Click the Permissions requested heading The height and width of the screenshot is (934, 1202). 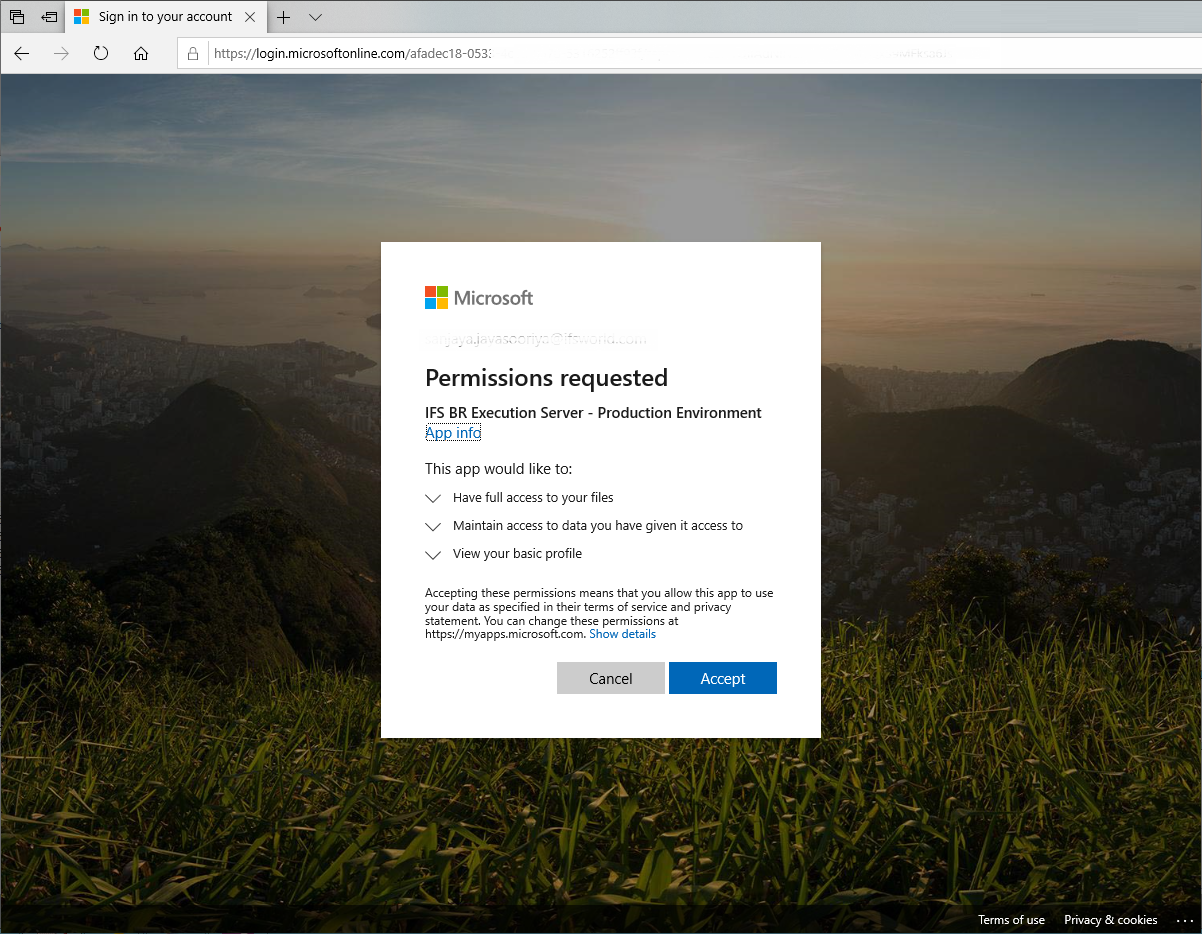pos(546,378)
